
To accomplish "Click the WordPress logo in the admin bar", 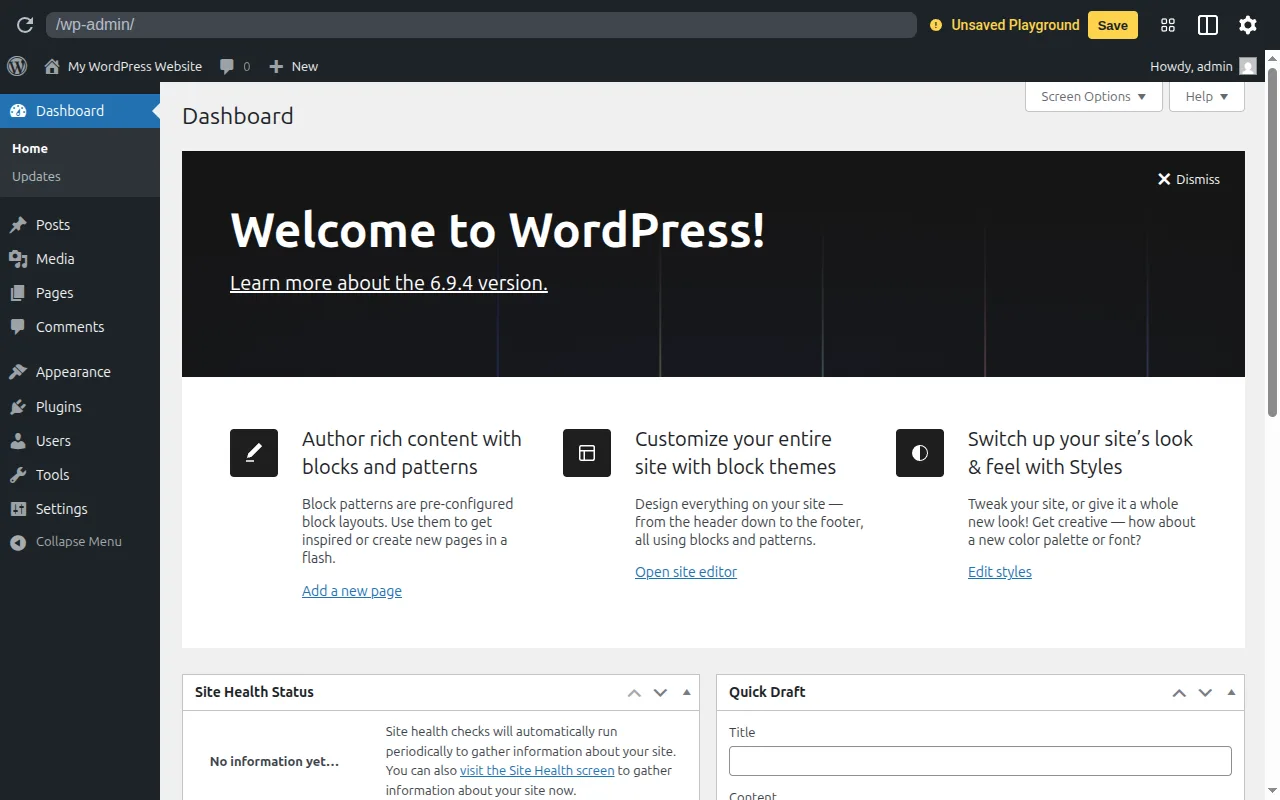I will 16,66.
